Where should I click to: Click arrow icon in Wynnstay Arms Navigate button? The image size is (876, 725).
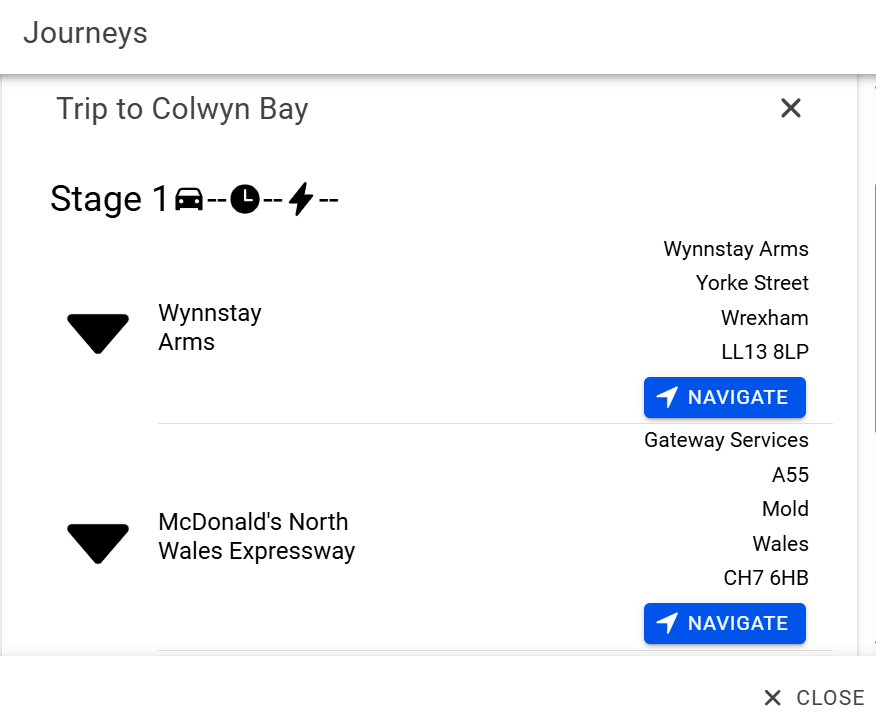[667, 398]
